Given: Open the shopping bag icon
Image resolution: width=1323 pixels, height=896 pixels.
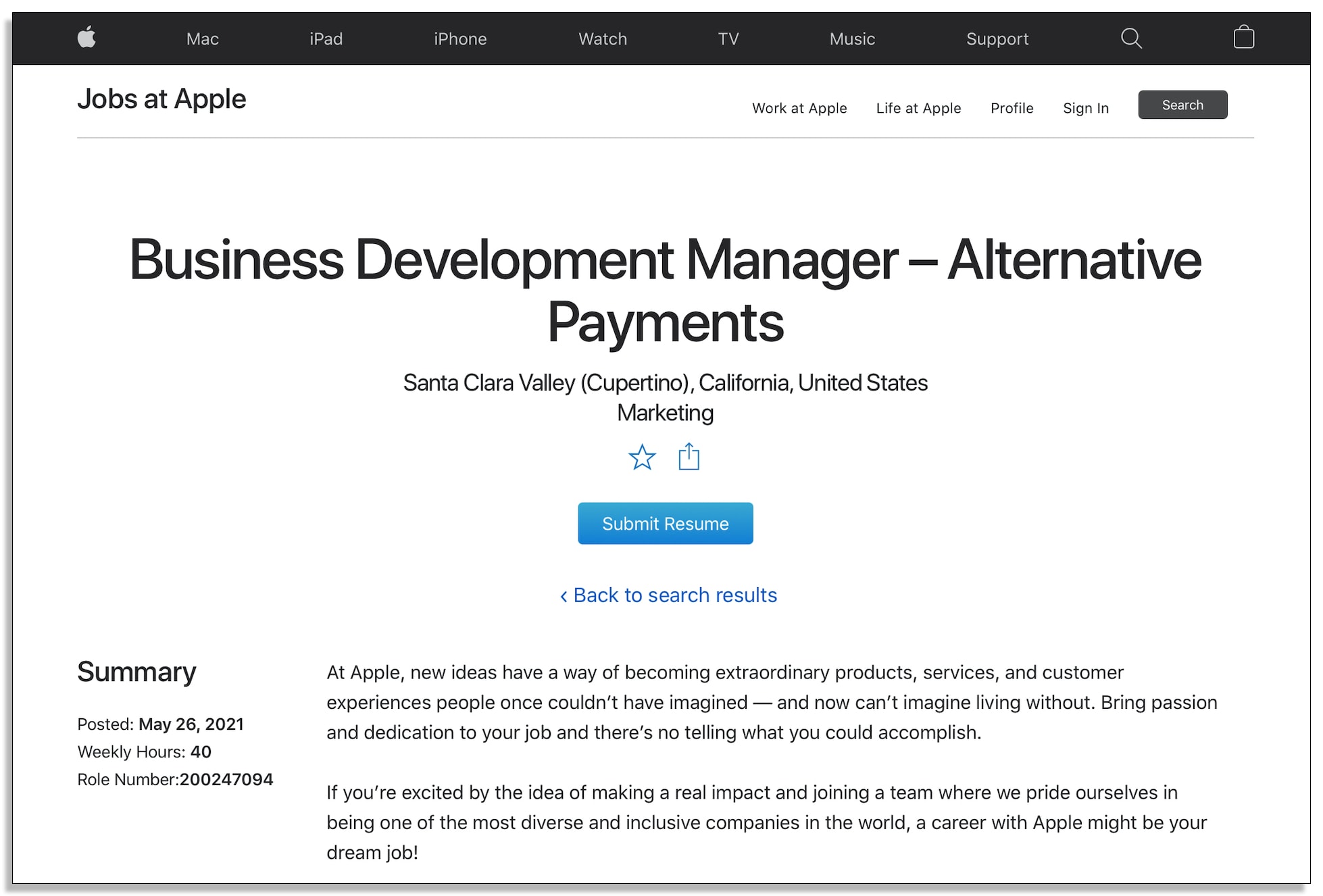Looking at the screenshot, I should pos(1243,37).
